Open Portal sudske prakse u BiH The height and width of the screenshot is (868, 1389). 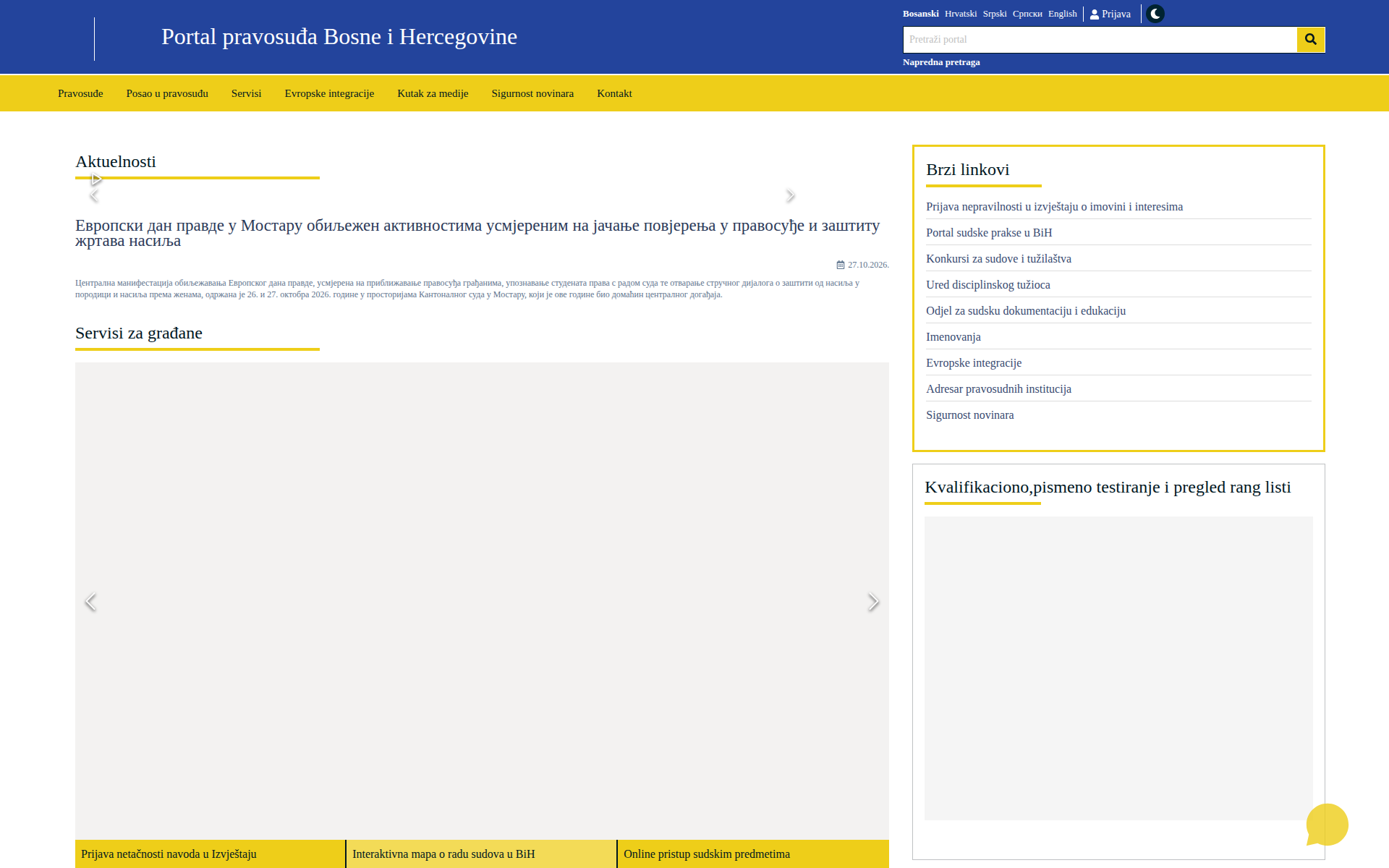pos(989,233)
